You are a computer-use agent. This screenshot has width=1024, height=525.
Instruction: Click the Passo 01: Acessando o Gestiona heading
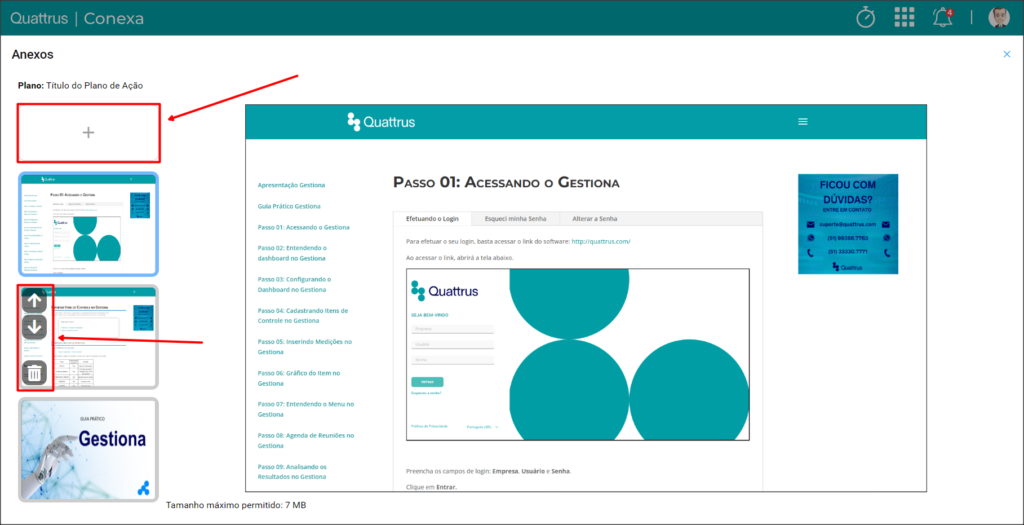(x=506, y=183)
